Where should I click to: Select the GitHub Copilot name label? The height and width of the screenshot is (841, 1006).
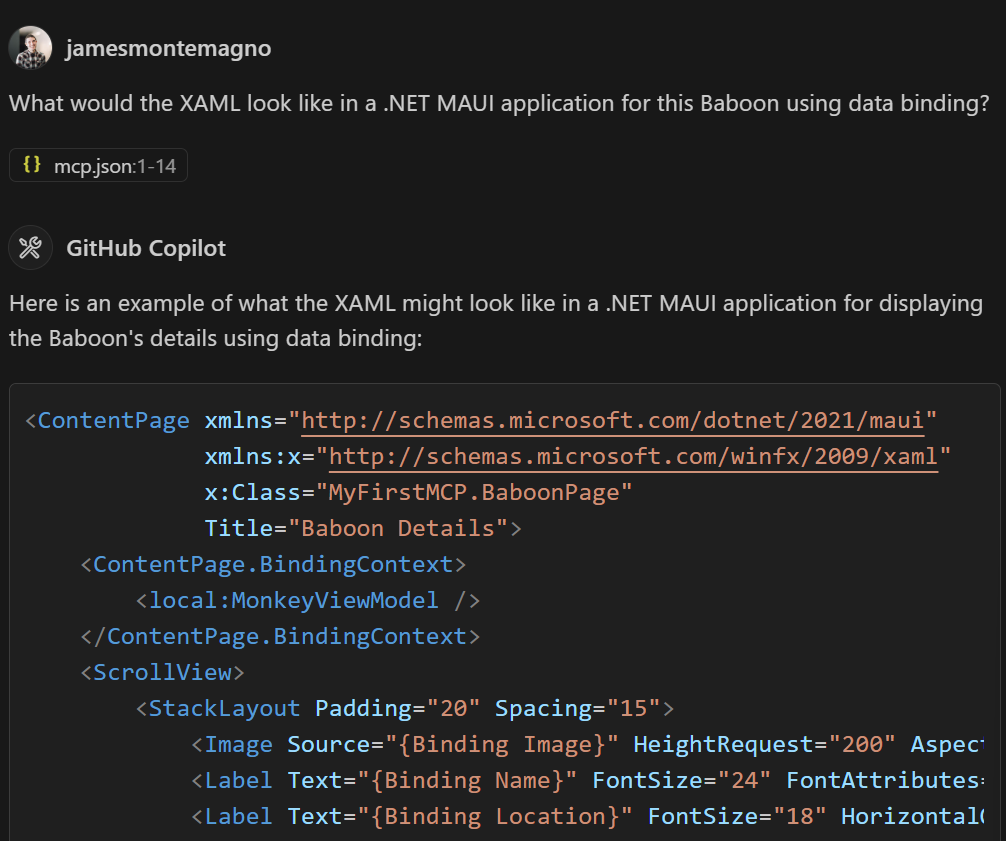pyautogui.click(x=146, y=248)
